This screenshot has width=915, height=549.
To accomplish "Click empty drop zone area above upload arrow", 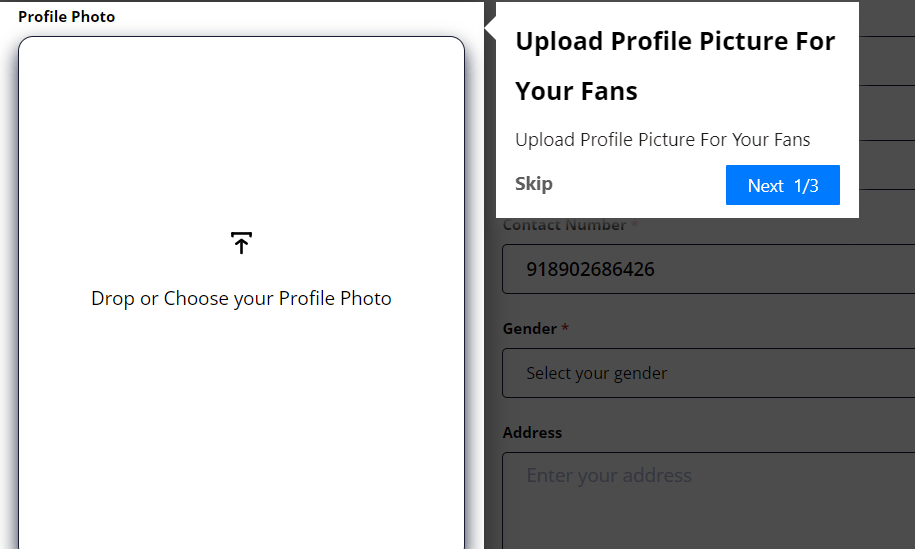I will tap(241, 134).
